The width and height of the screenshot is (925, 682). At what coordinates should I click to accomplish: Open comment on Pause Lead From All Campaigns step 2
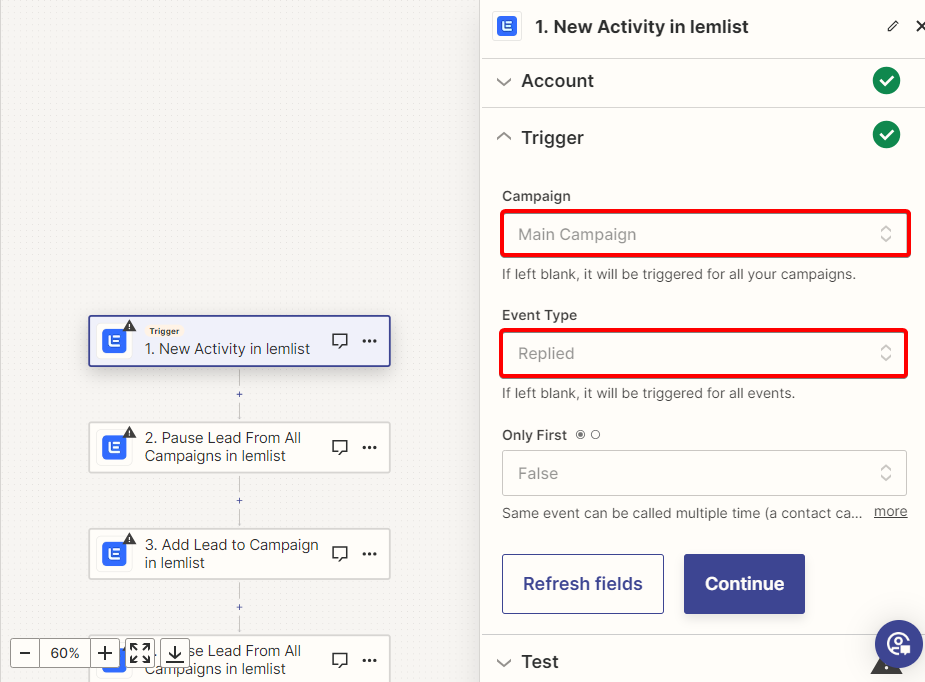pos(340,447)
